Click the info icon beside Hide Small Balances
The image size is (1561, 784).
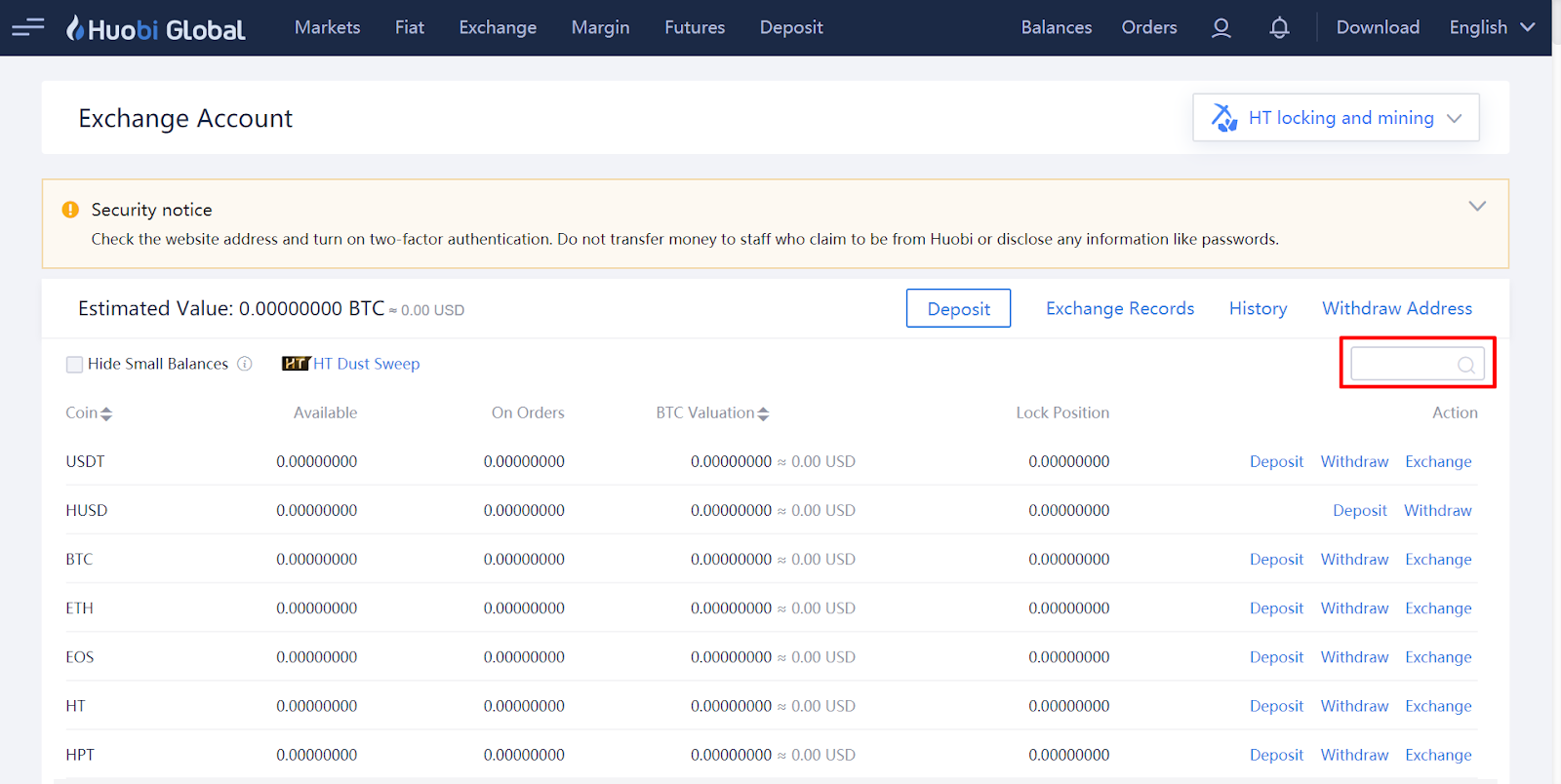[x=245, y=364]
